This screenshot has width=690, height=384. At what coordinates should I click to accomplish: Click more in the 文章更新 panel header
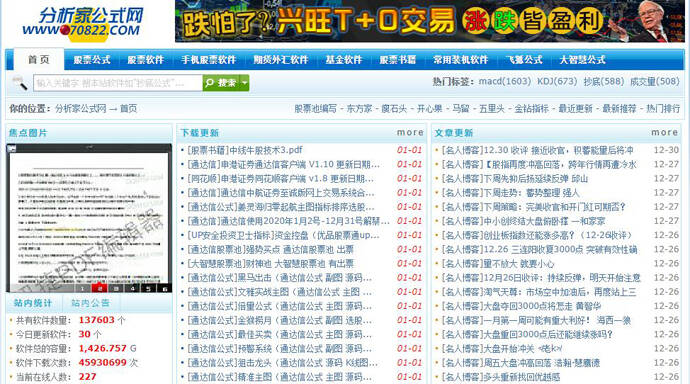pyautogui.click(x=664, y=132)
